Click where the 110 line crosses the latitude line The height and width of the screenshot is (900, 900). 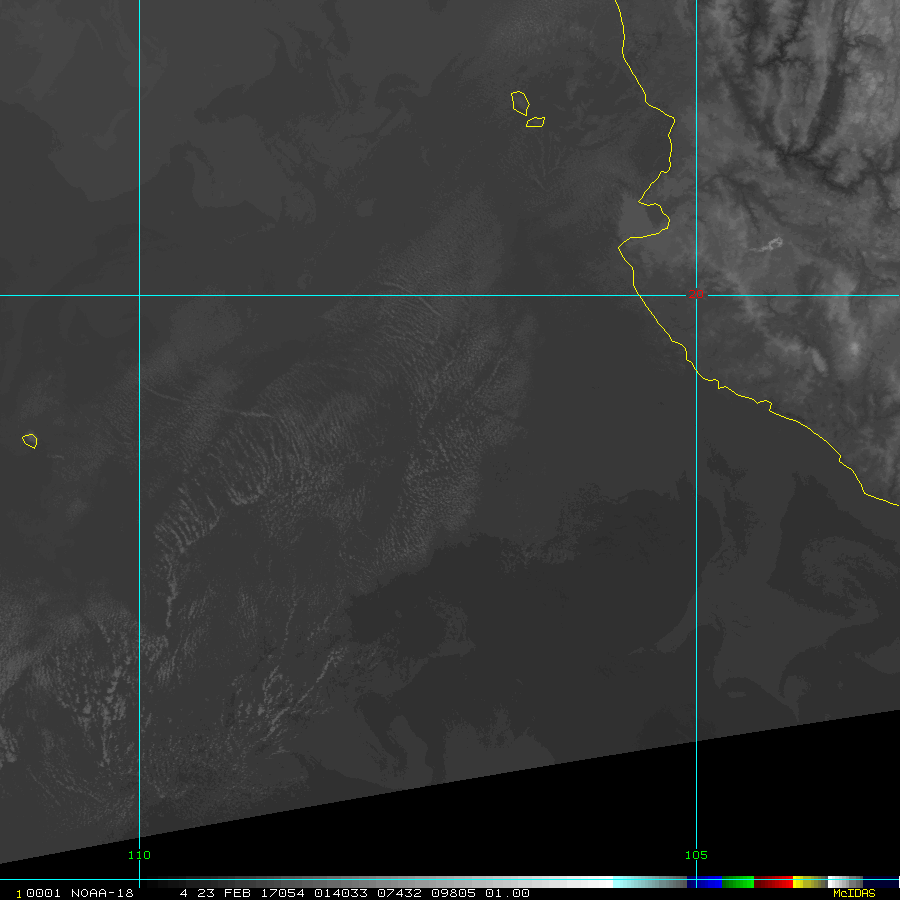point(139,295)
